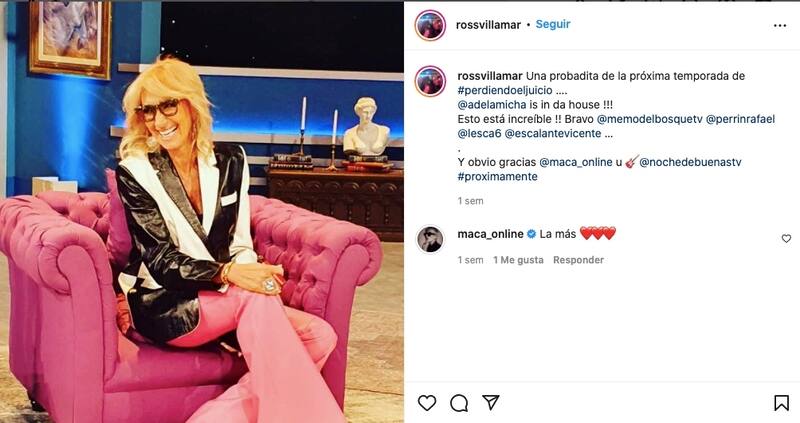Screen dimensions: 800x423
Task: Save the post with the bookmark icon
Action: click(x=781, y=403)
